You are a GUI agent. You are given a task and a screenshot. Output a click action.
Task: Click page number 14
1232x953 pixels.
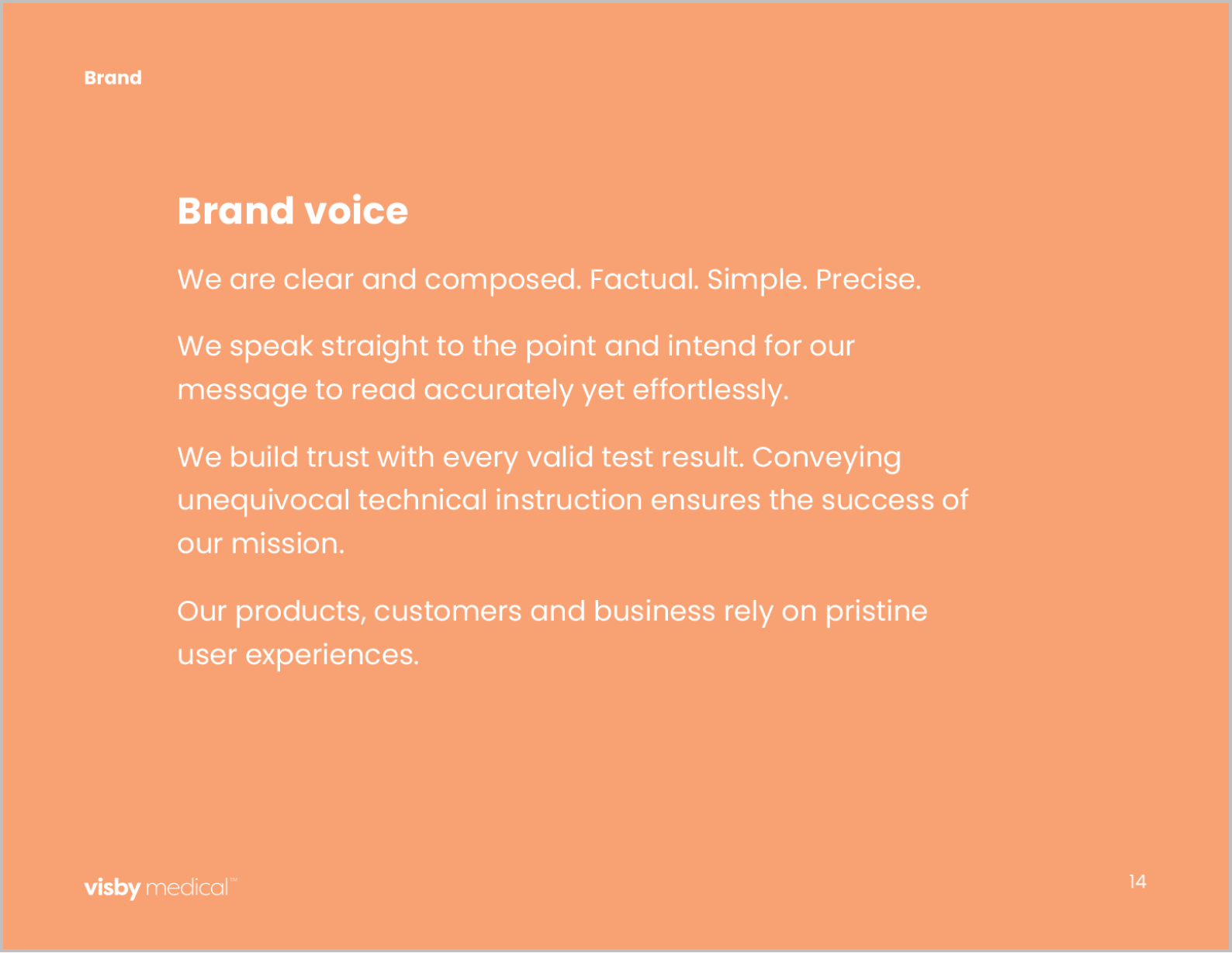1137,882
